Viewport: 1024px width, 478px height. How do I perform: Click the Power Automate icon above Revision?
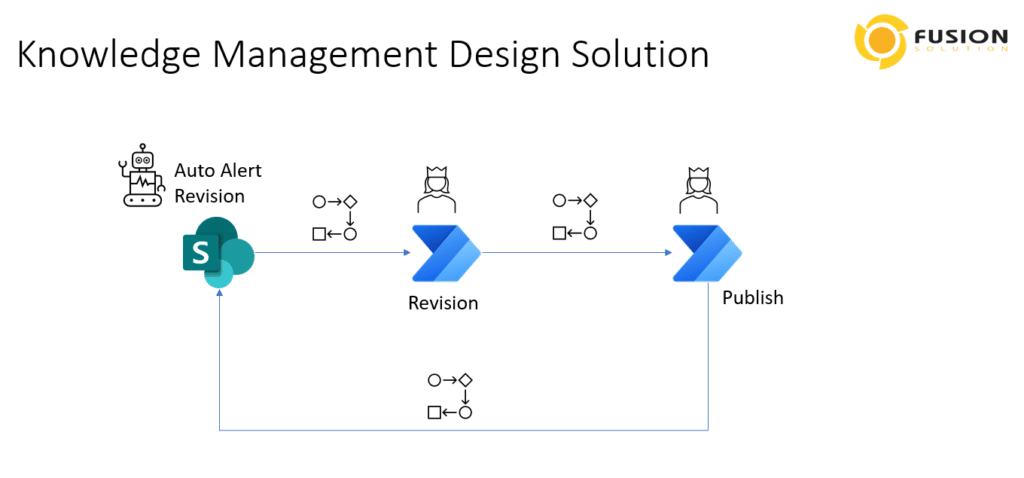click(x=446, y=253)
